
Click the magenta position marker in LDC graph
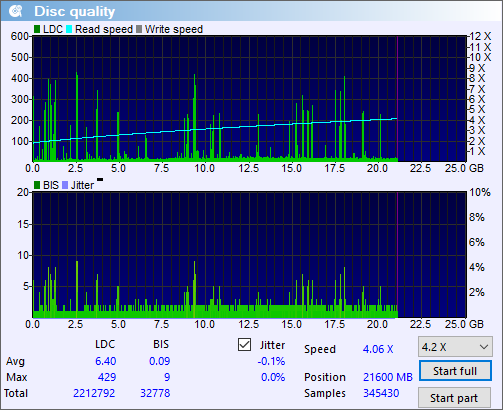tap(397, 98)
